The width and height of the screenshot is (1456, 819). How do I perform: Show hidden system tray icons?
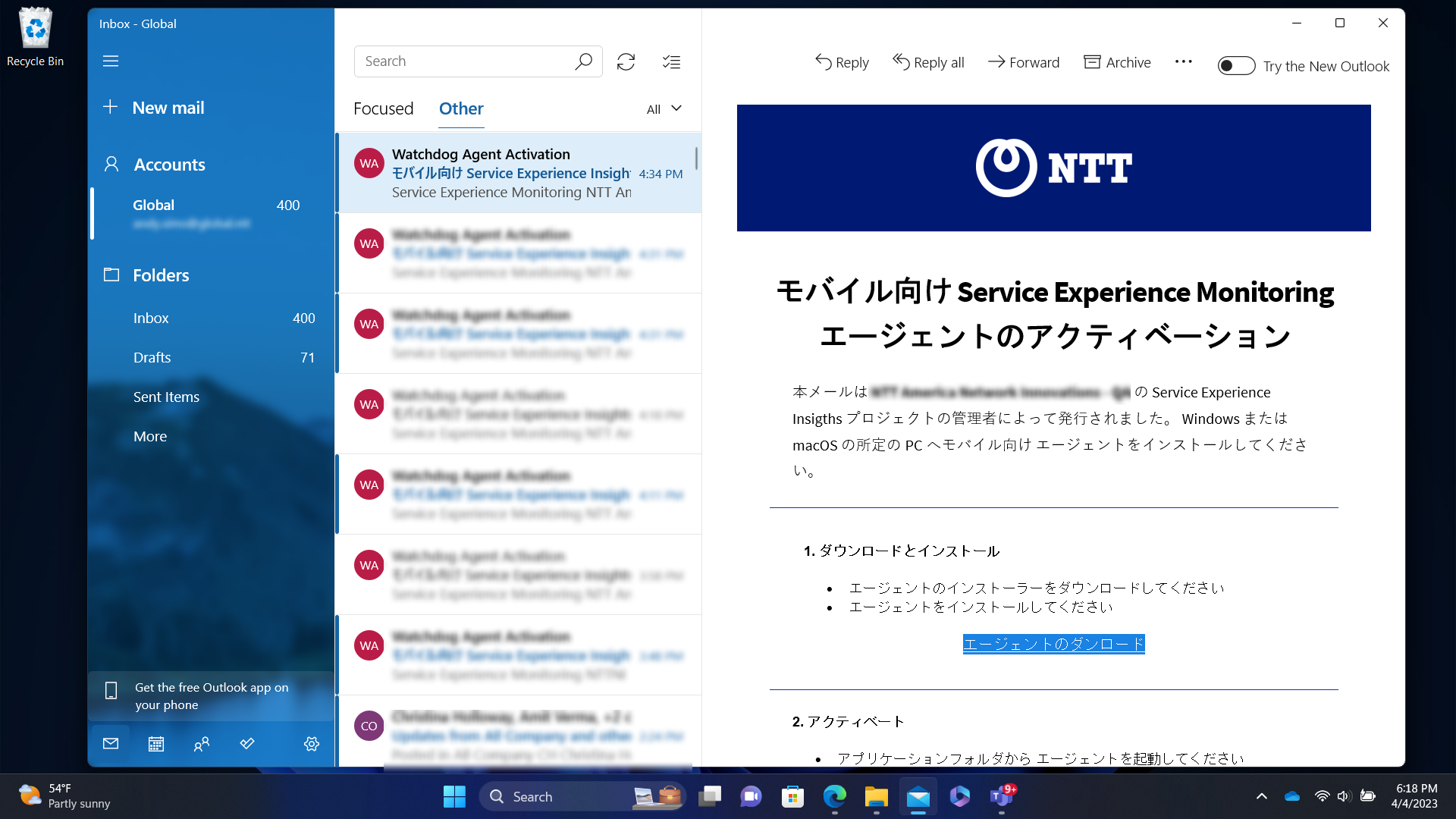click(1261, 796)
